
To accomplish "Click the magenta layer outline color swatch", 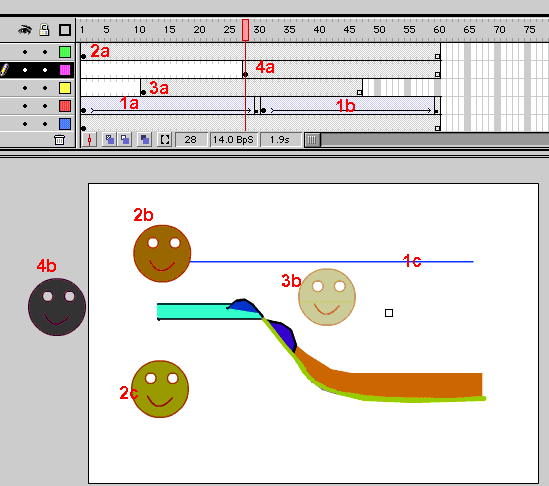I will pyautogui.click(x=65, y=70).
